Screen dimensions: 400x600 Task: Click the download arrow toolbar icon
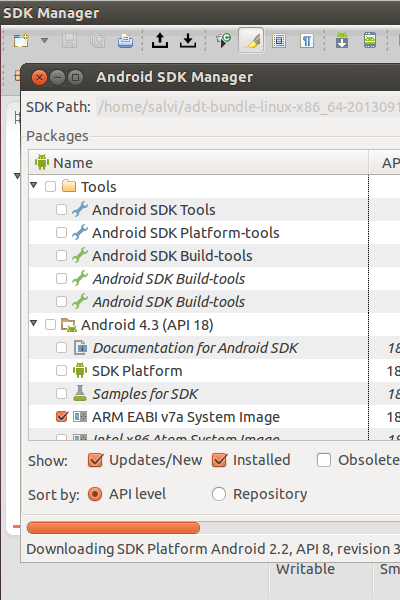click(188, 40)
